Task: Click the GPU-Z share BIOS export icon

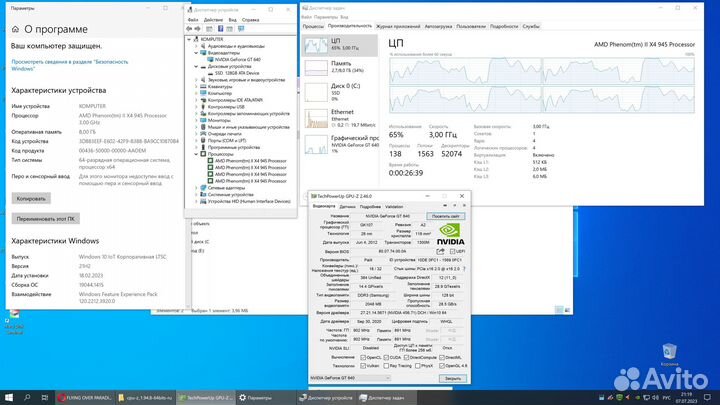Action: [x=440, y=251]
